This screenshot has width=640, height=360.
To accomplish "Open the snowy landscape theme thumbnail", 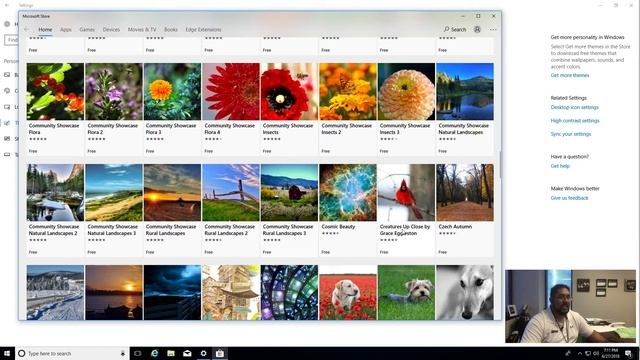I will coord(55,292).
